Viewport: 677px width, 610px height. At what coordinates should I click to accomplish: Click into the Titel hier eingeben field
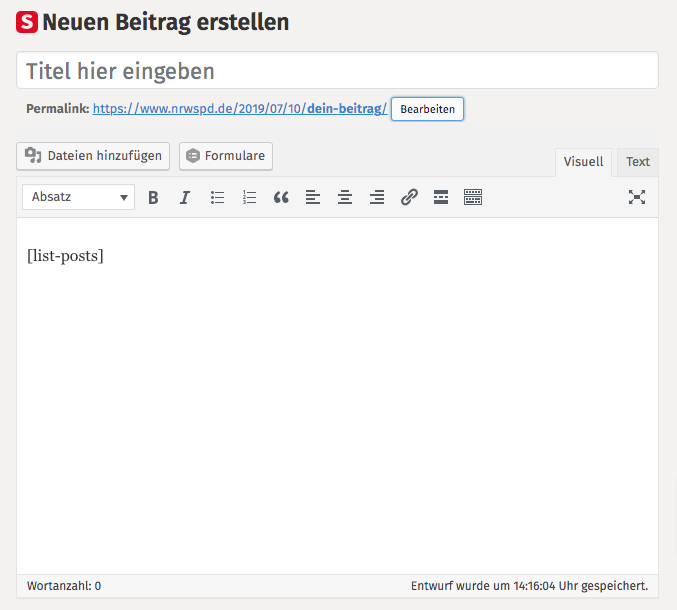pyautogui.click(x=337, y=71)
